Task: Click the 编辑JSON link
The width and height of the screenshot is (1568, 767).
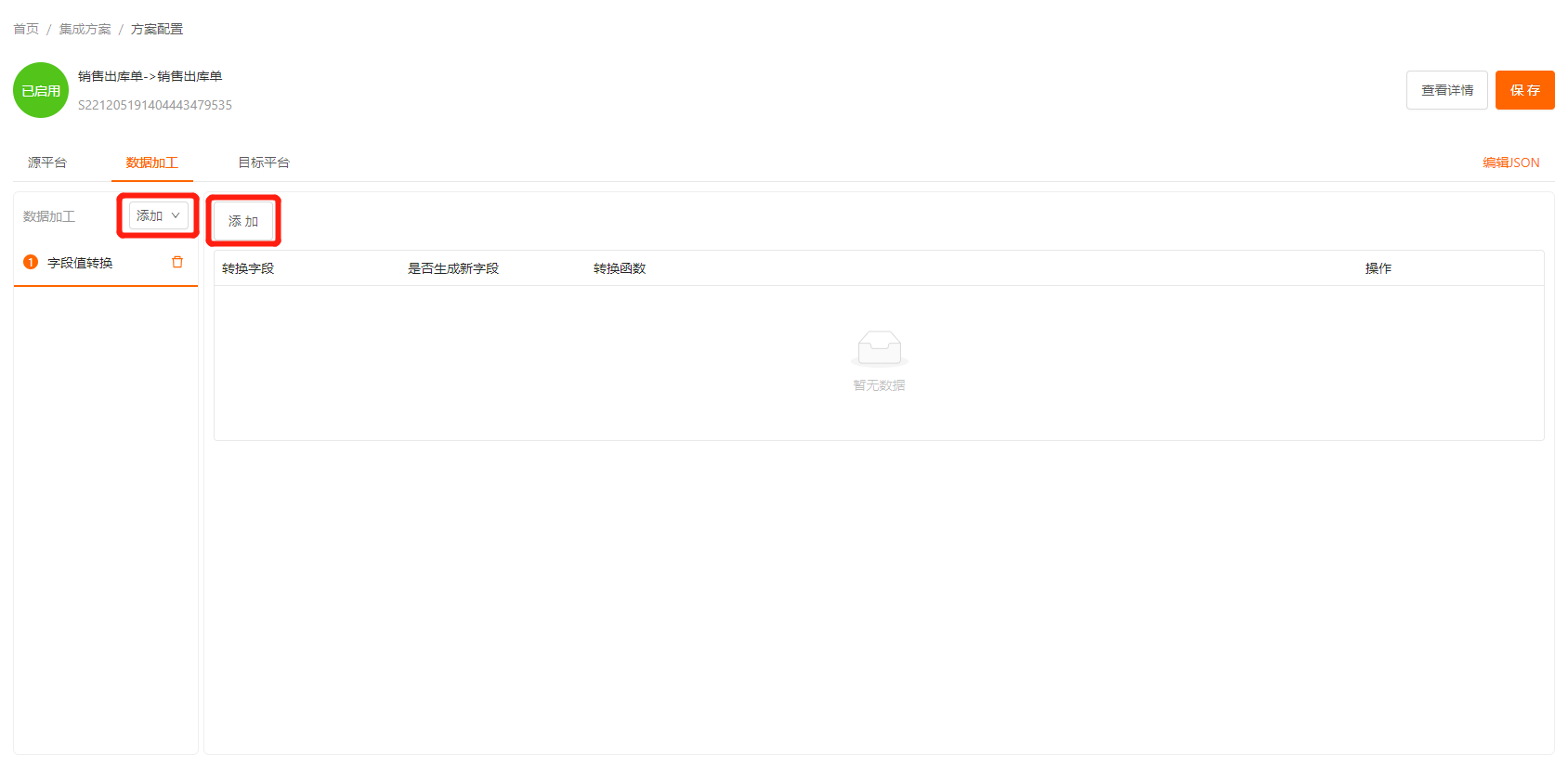Action: point(1510,162)
